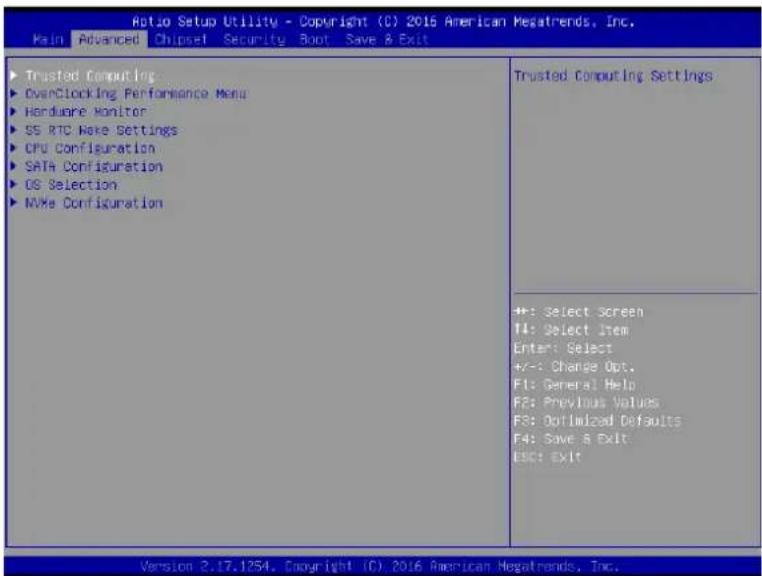762x576 pixels.
Task: Click arrow beside NVMe Configuration
Action: pos(14,203)
